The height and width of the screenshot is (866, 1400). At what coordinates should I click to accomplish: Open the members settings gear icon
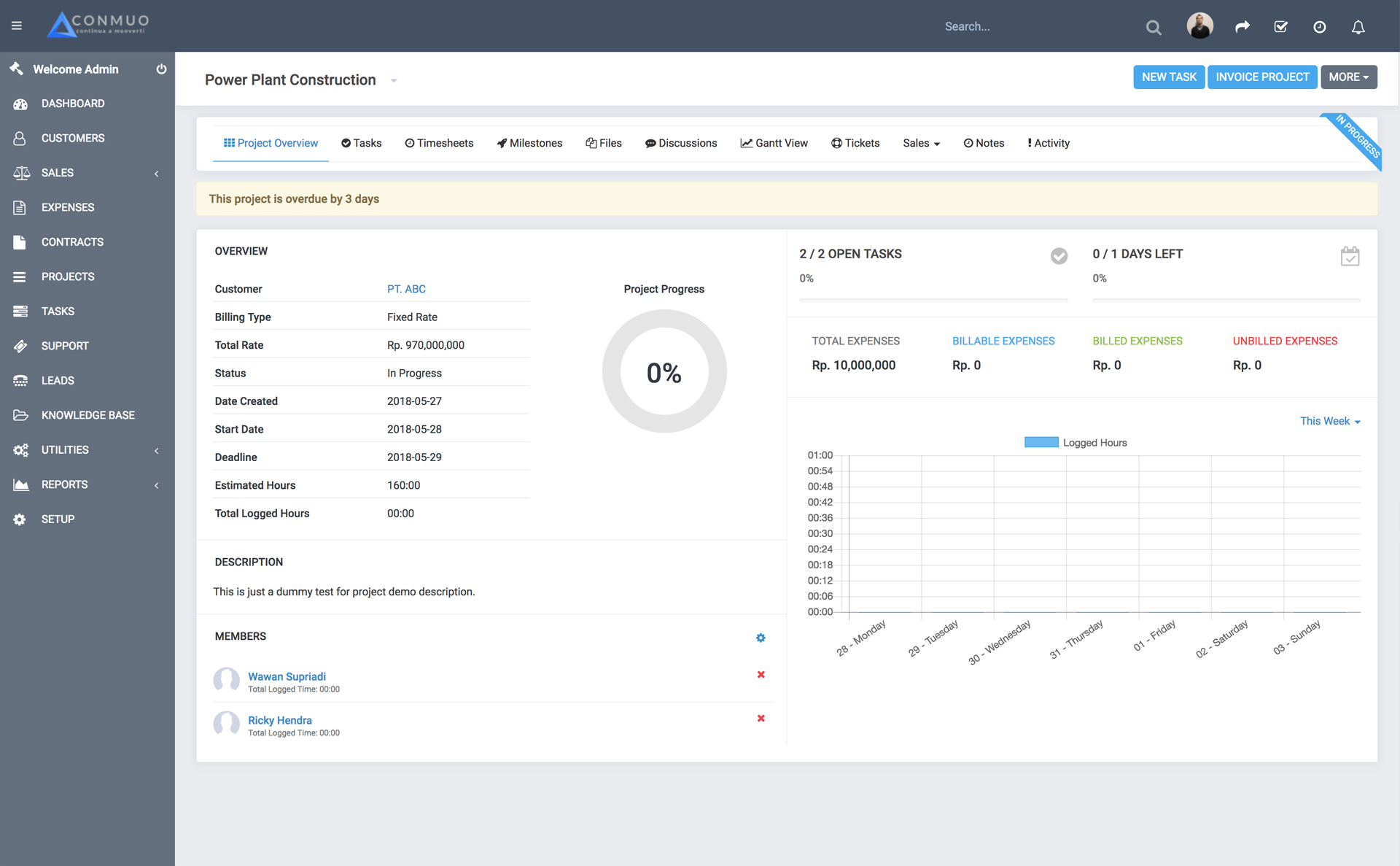pyautogui.click(x=761, y=638)
